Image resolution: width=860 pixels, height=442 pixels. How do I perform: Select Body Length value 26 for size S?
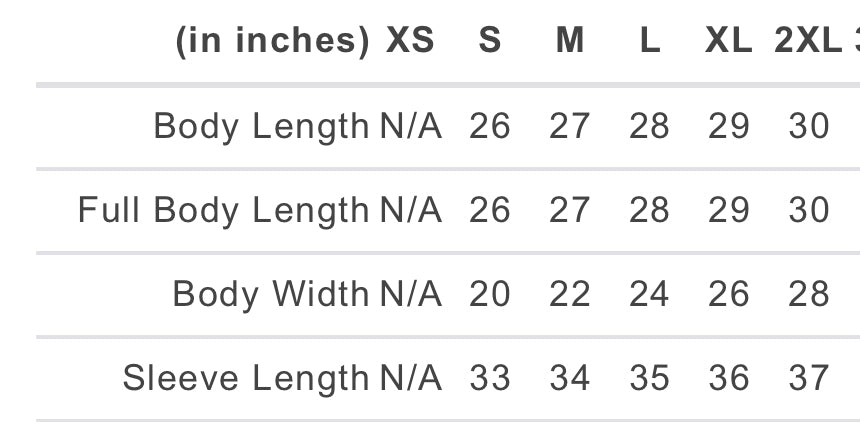pyautogui.click(x=490, y=127)
